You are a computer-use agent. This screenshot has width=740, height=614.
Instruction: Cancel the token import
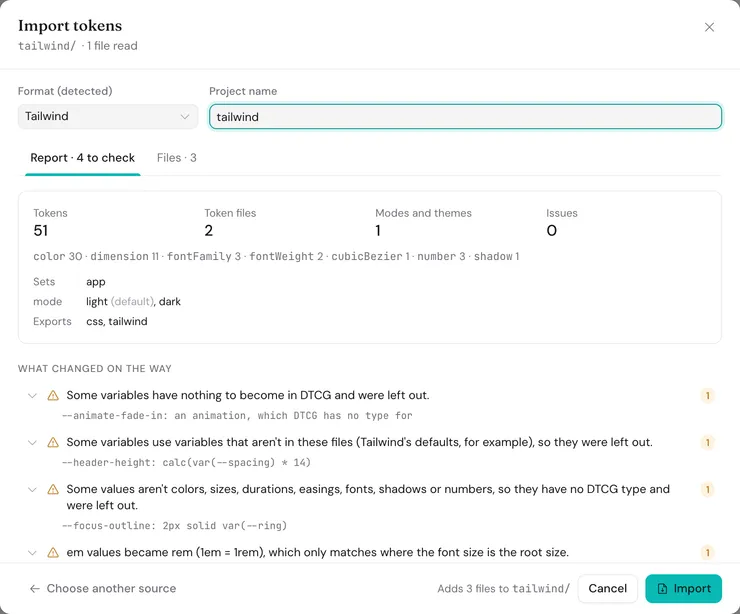pos(607,589)
